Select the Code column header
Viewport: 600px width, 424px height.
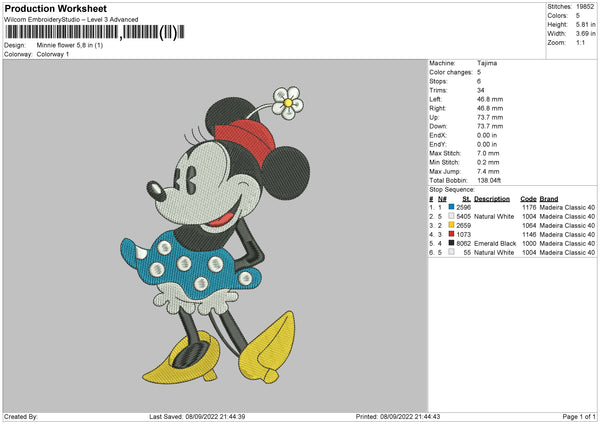coord(528,198)
